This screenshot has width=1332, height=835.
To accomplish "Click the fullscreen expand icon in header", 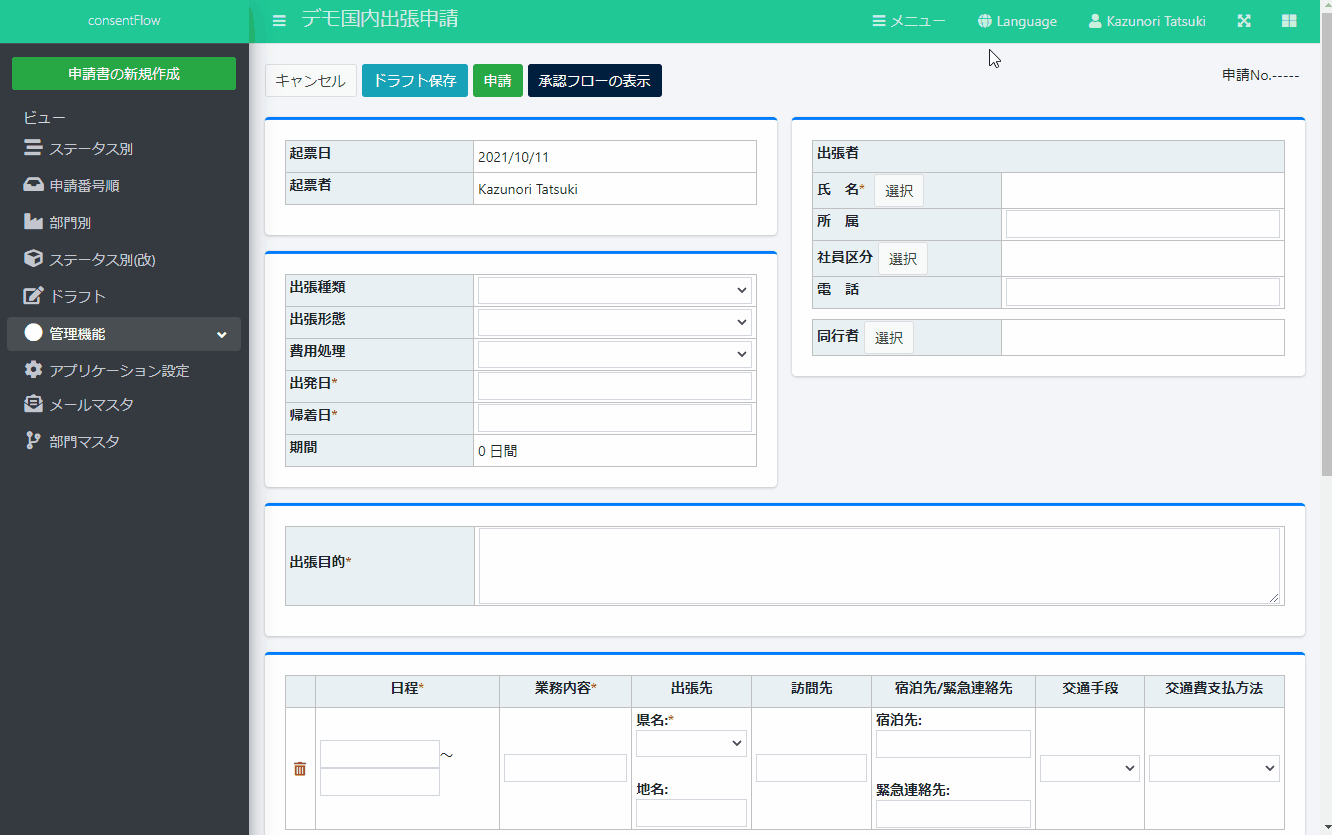I will pos(1244,21).
